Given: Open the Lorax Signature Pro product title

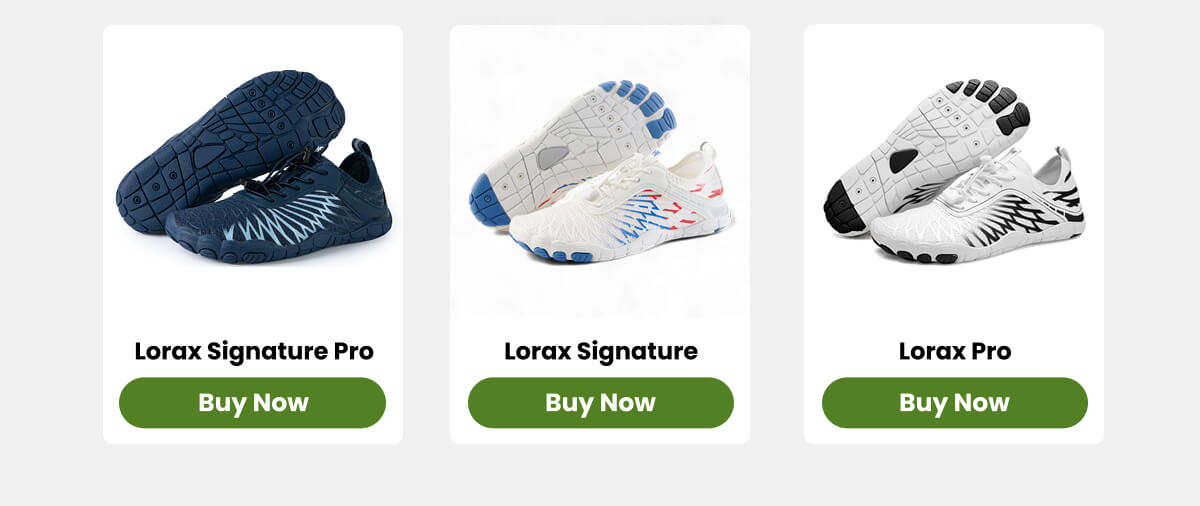Looking at the screenshot, I should click(x=254, y=352).
